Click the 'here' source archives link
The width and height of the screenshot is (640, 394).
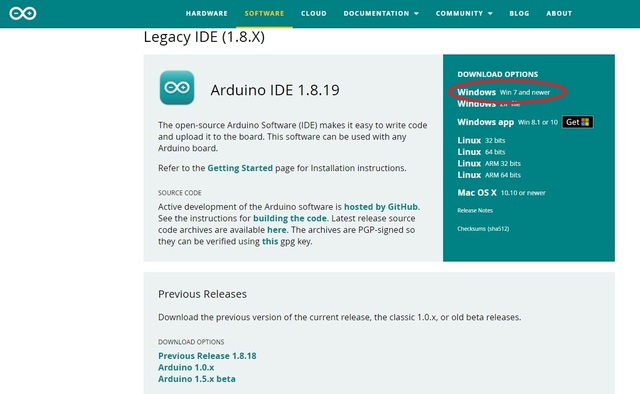[x=276, y=229]
